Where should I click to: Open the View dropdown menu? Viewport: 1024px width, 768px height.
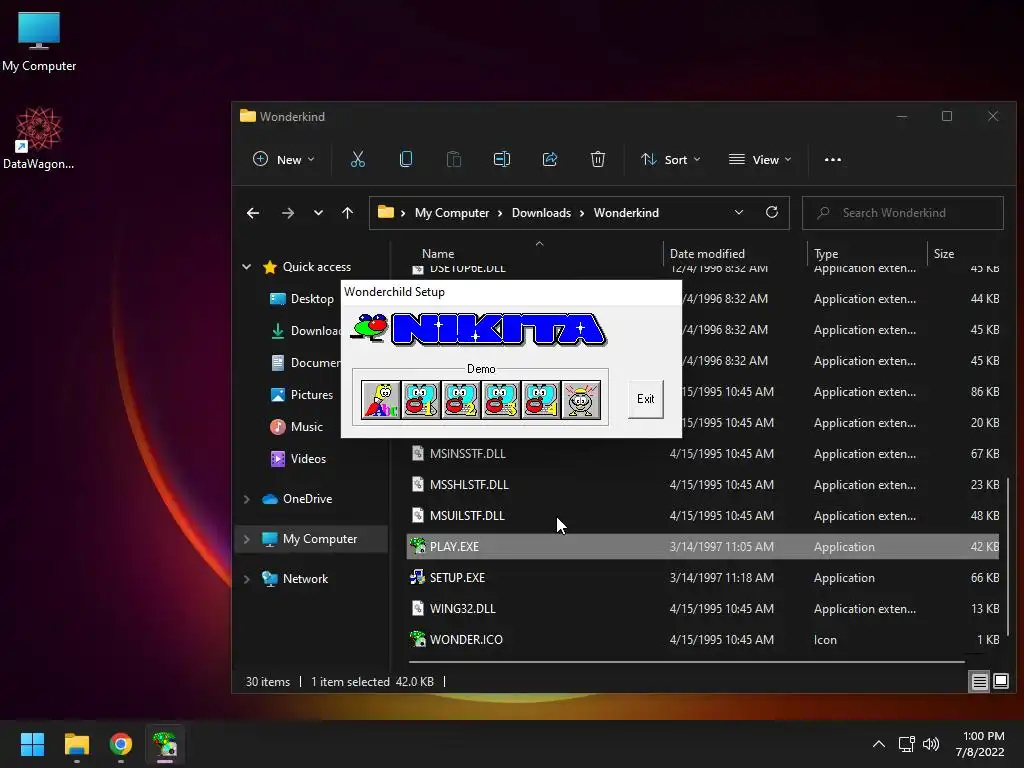[x=760, y=159]
